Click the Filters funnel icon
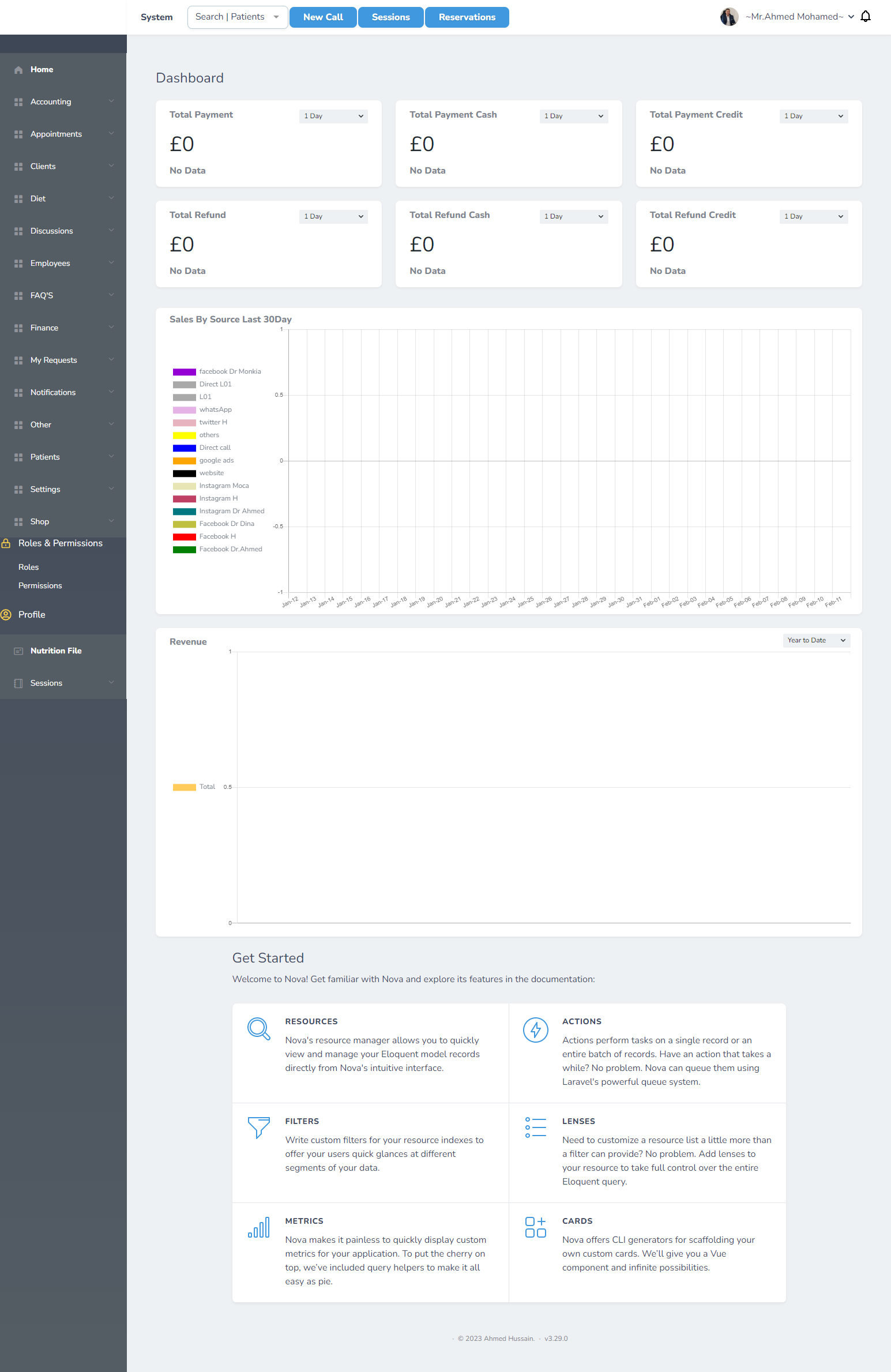The height and width of the screenshot is (1372, 891). coord(258,1127)
